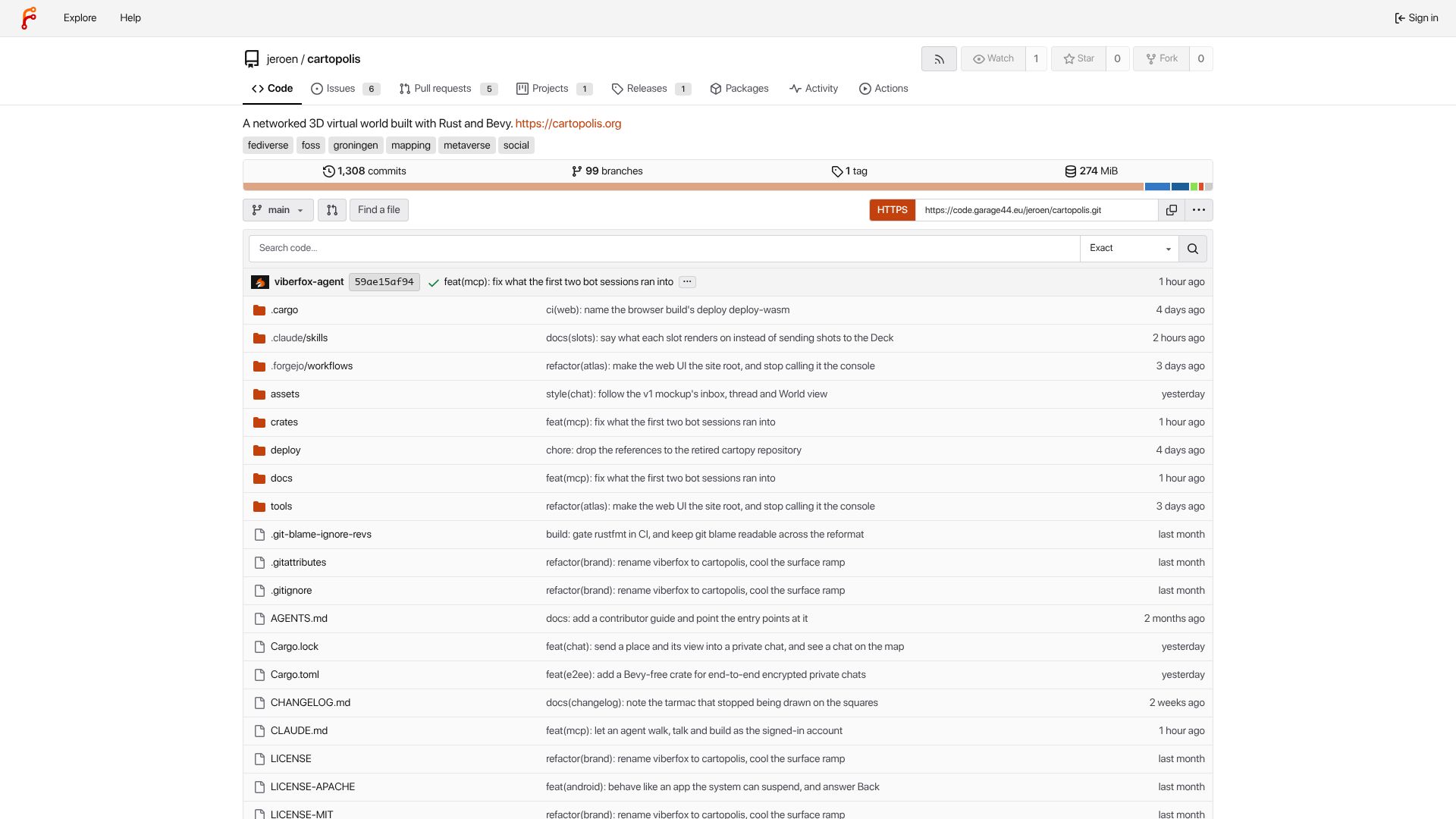Click the Find a file button
The image size is (1456, 819).
[x=379, y=210]
